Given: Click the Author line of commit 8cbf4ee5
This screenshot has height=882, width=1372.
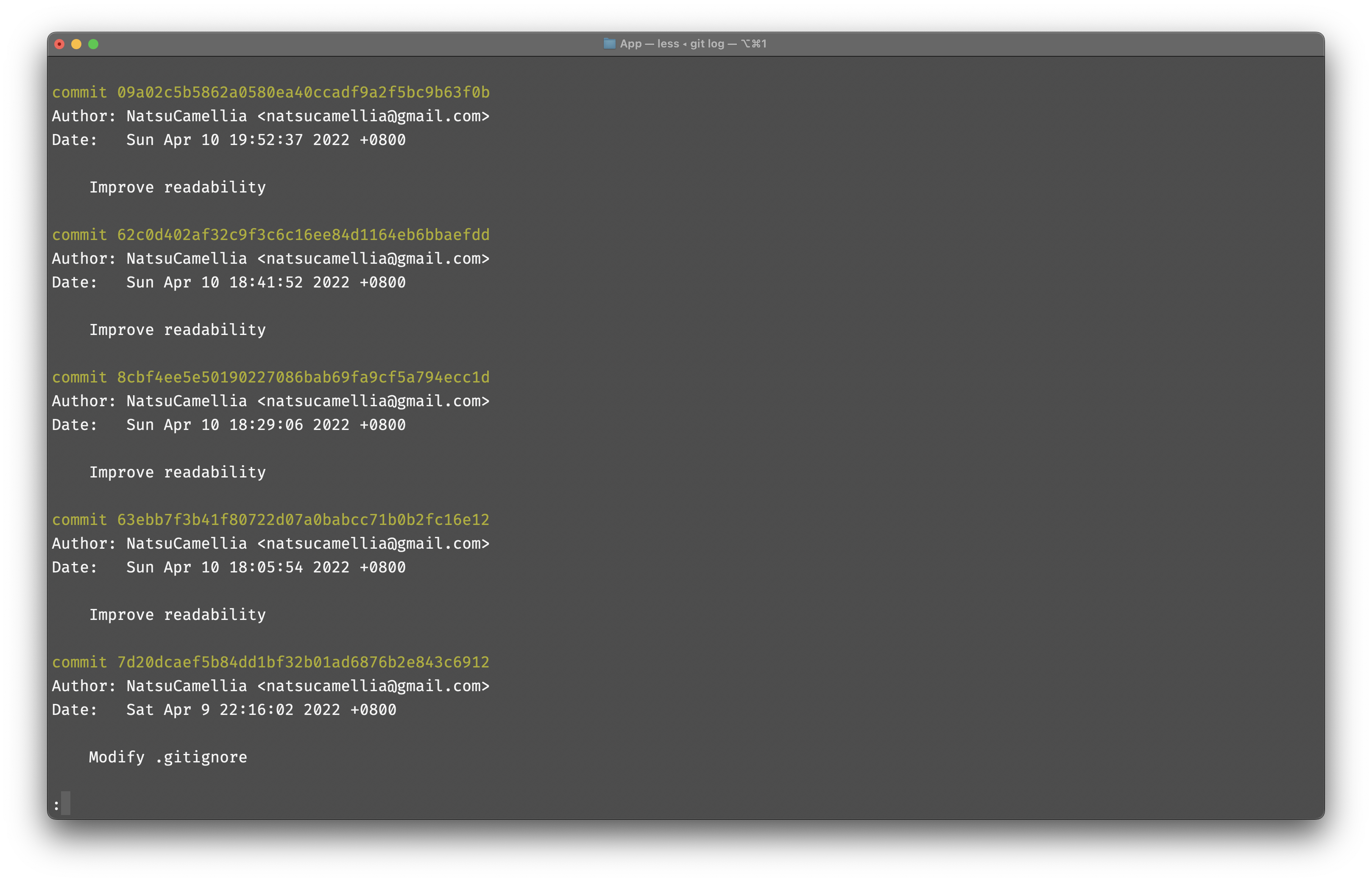Looking at the screenshot, I should (271, 402).
